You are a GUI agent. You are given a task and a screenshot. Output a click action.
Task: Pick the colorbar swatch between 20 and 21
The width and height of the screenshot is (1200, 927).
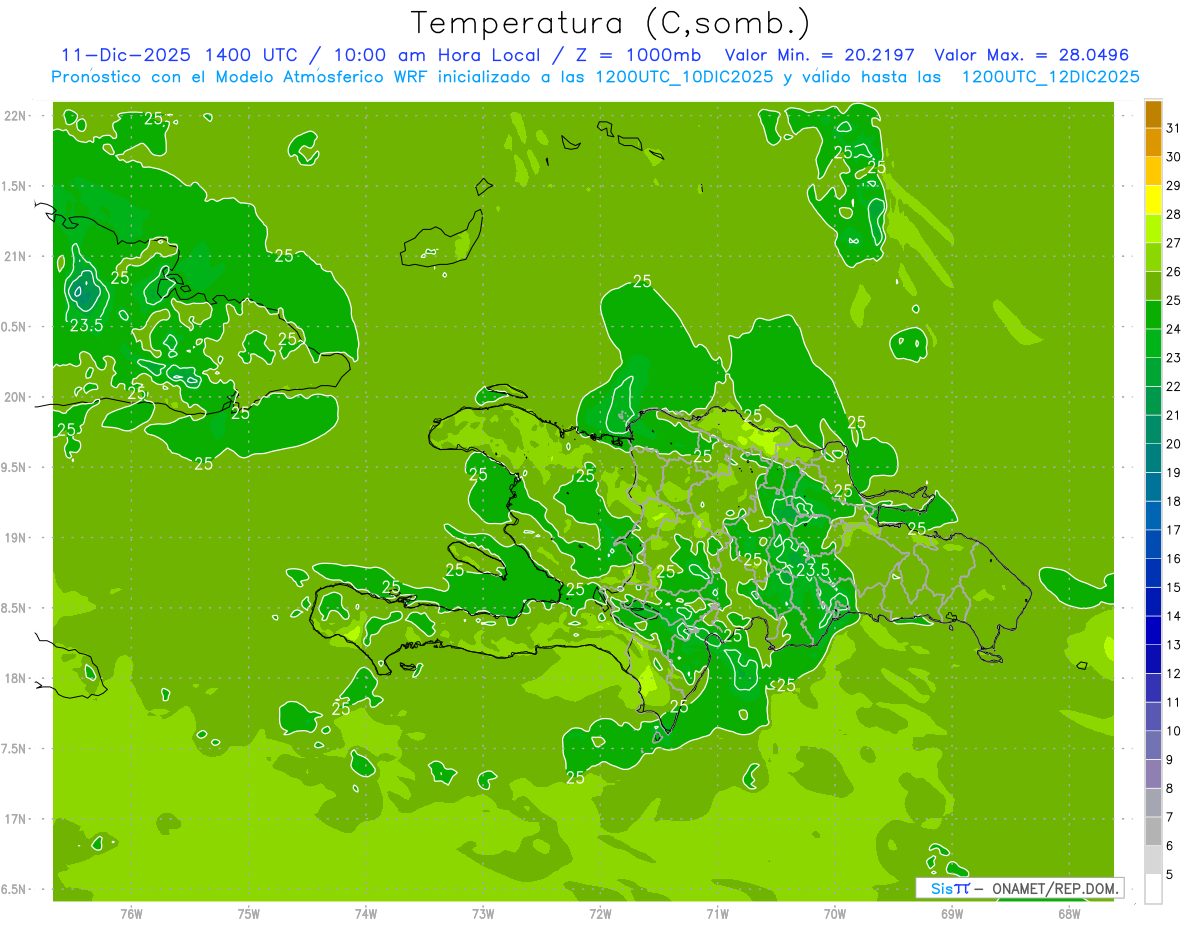point(1153,429)
